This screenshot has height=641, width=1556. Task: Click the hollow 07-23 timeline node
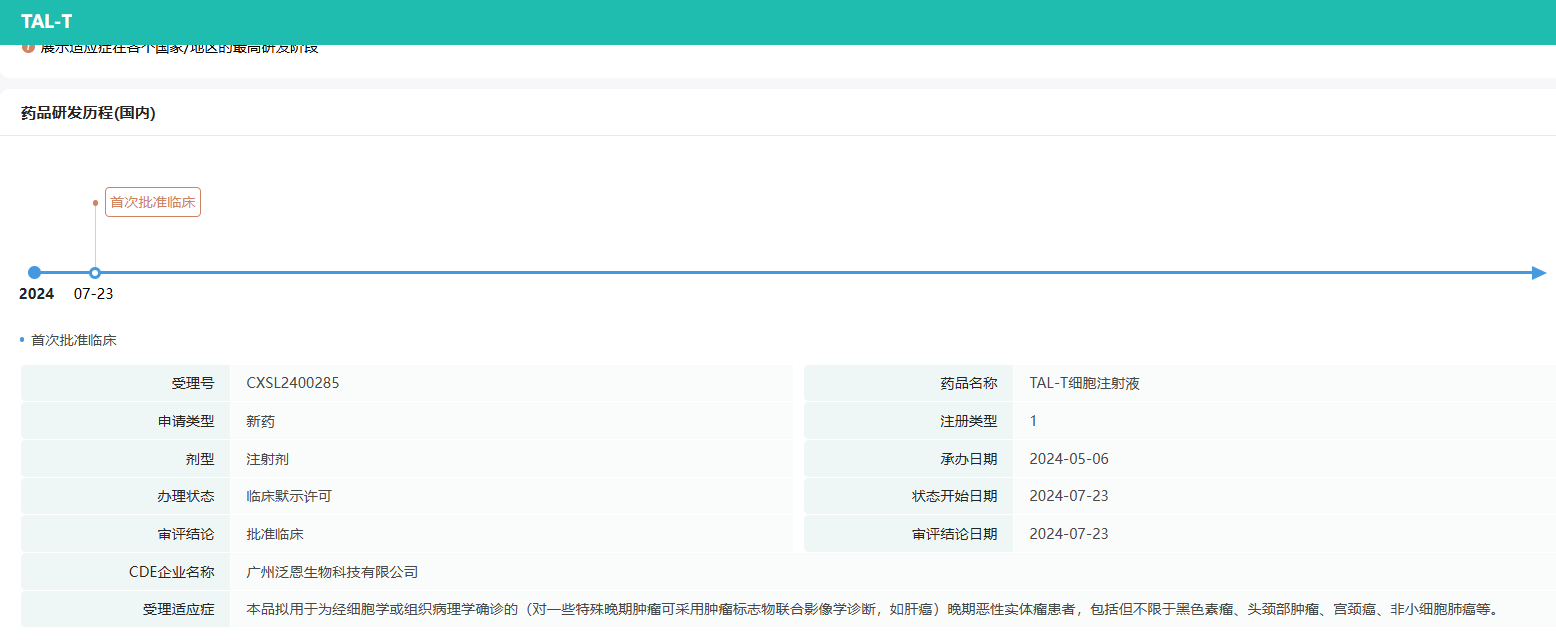(95, 273)
